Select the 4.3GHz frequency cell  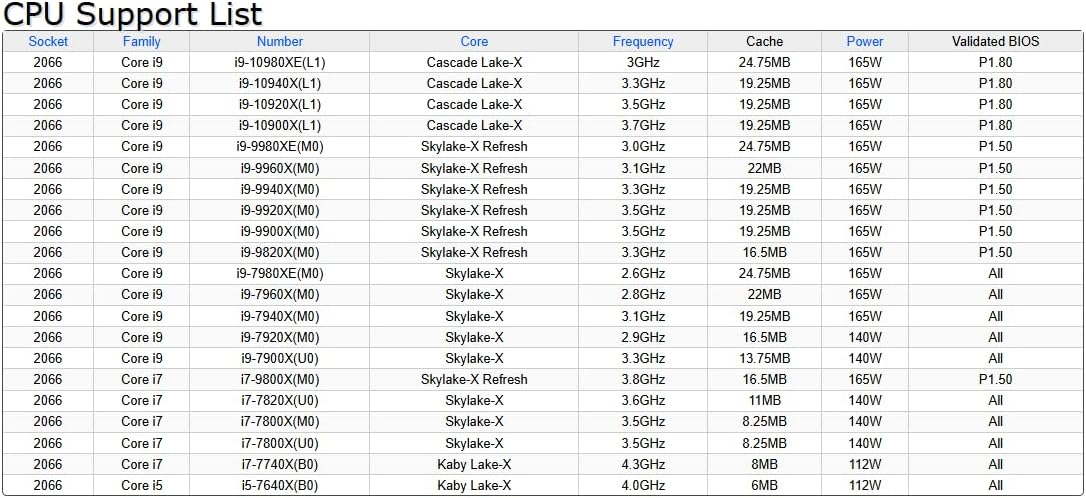pos(643,464)
